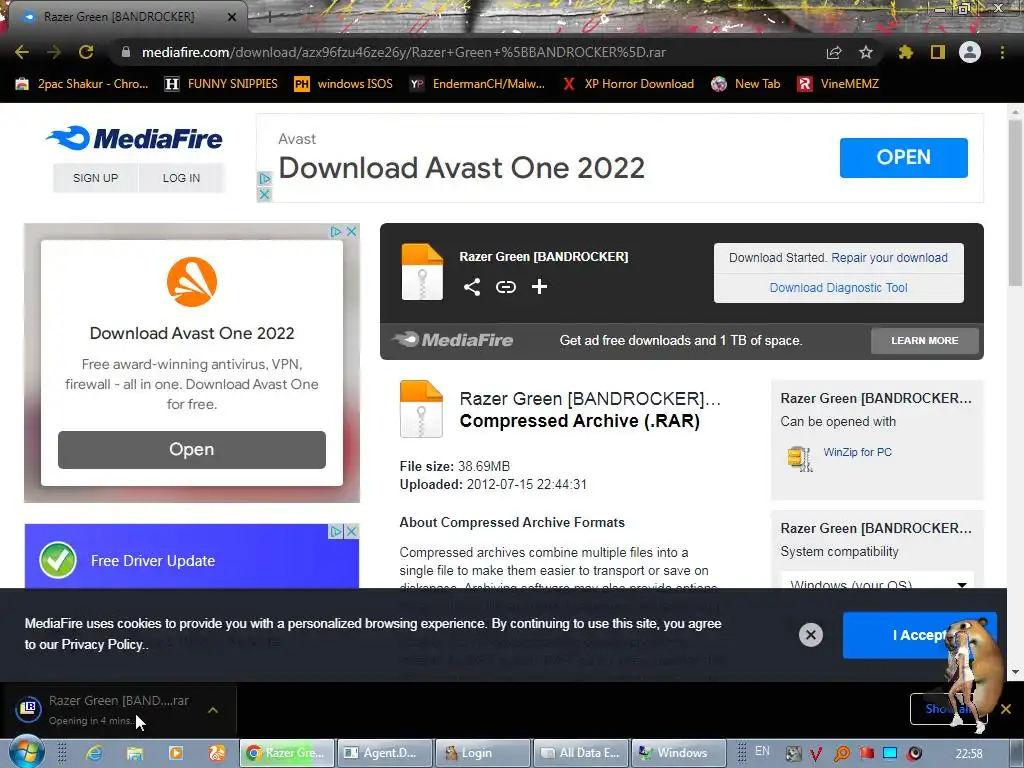Click OPEN on the Avast banner ad
Image resolution: width=1024 pixels, height=768 pixels.
point(904,157)
